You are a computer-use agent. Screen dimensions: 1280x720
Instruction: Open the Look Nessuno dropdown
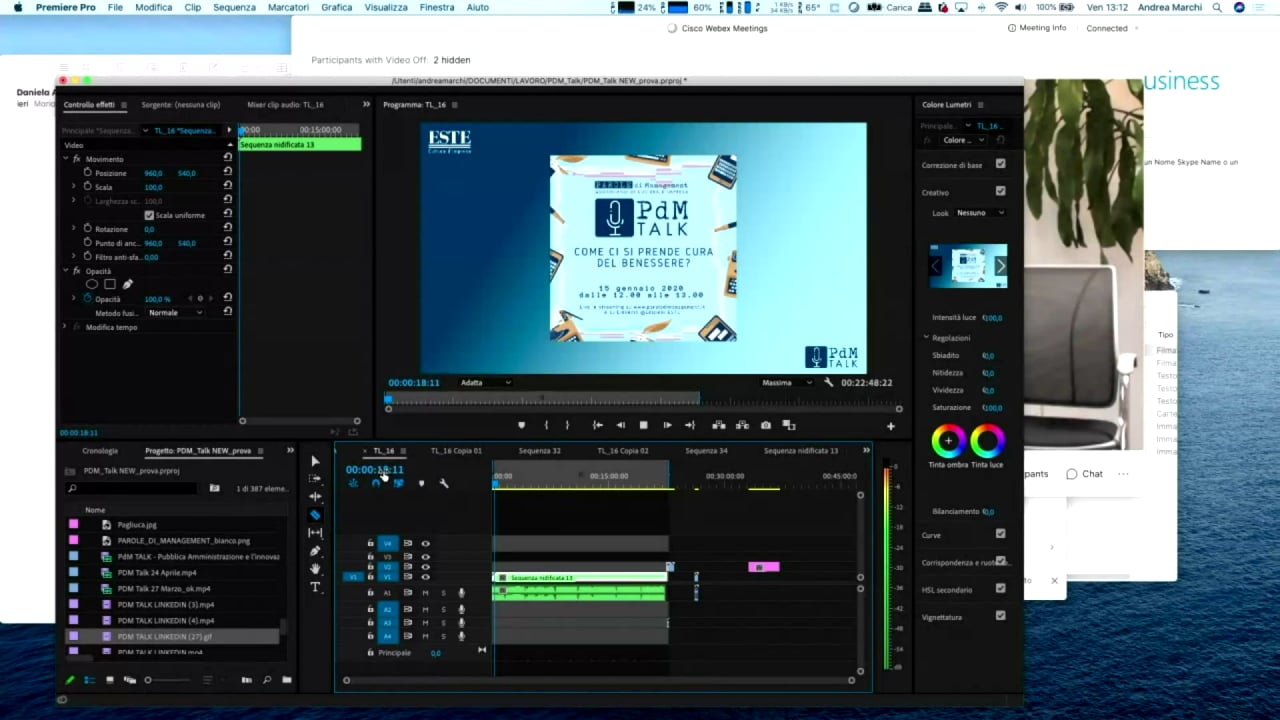pyautogui.click(x=980, y=213)
